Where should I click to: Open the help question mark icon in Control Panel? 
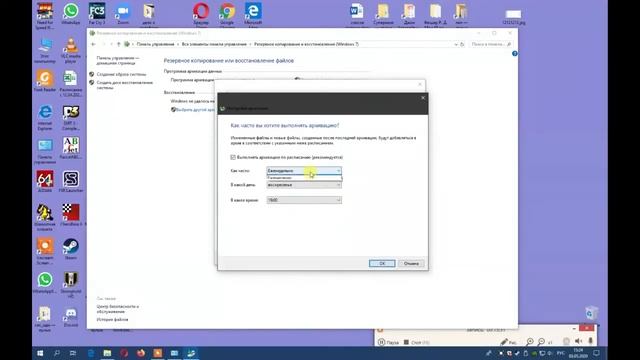click(x=514, y=53)
